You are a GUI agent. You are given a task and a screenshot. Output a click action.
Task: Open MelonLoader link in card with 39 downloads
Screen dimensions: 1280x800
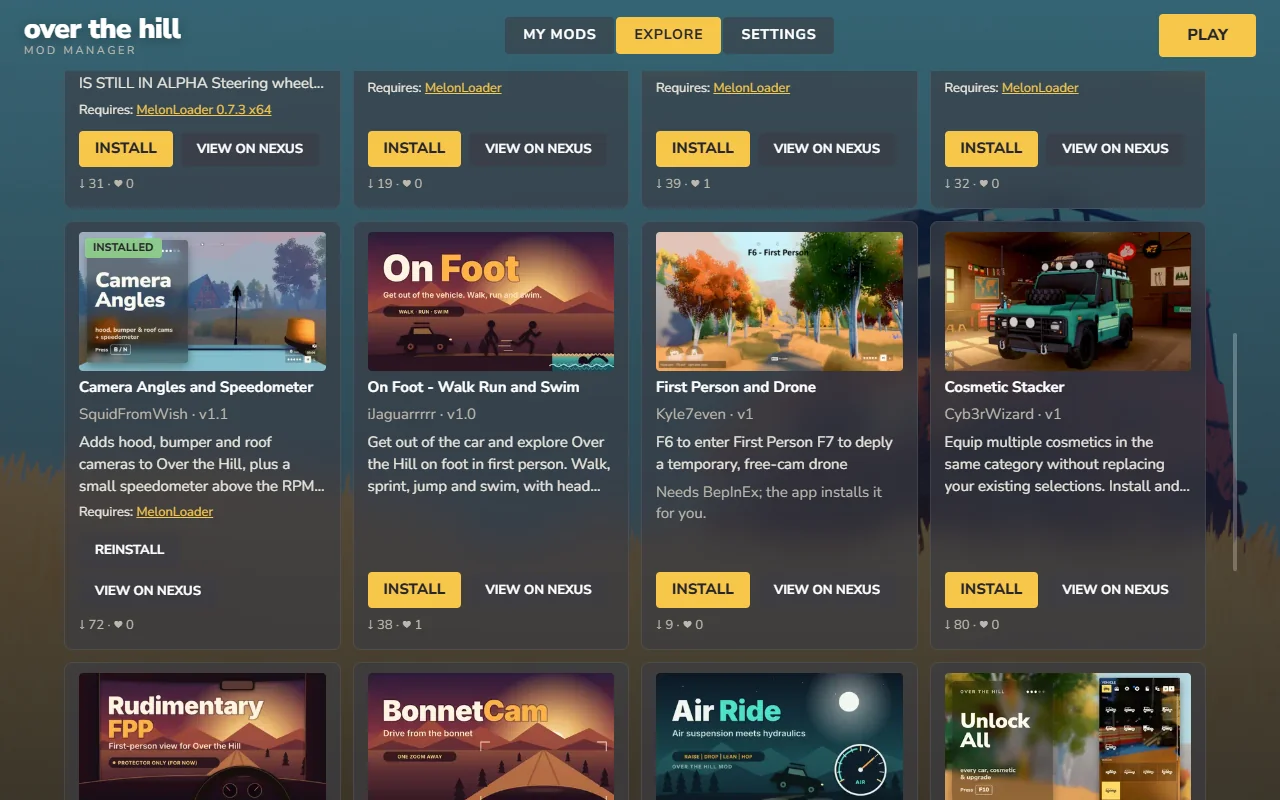pyautogui.click(x=752, y=88)
